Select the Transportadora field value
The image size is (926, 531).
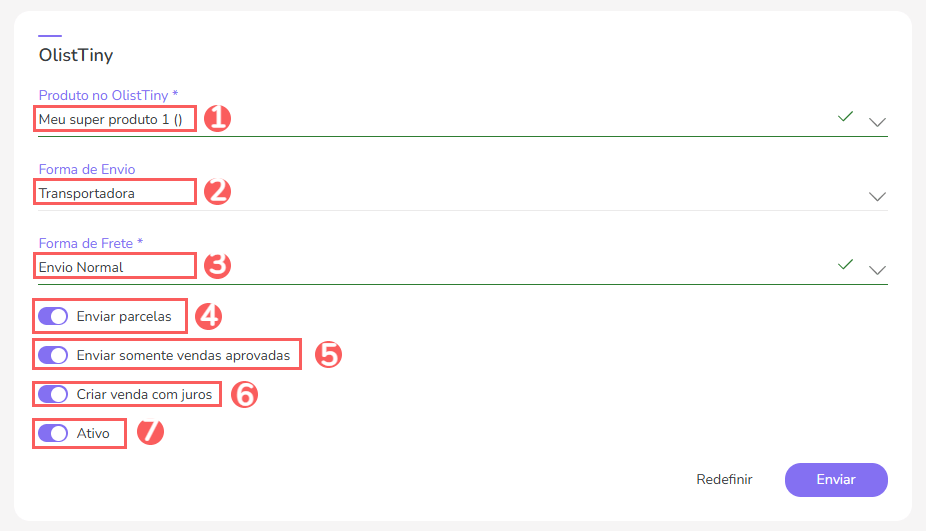pyautogui.click(x=87, y=193)
